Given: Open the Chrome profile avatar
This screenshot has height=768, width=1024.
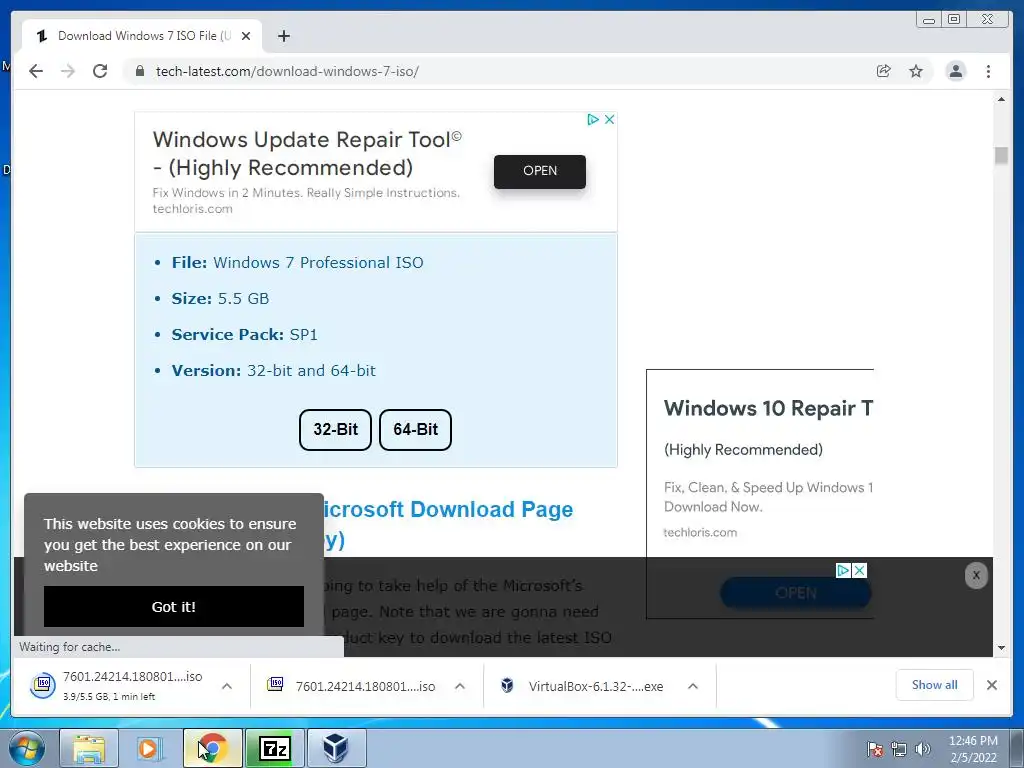Looking at the screenshot, I should (x=955, y=71).
